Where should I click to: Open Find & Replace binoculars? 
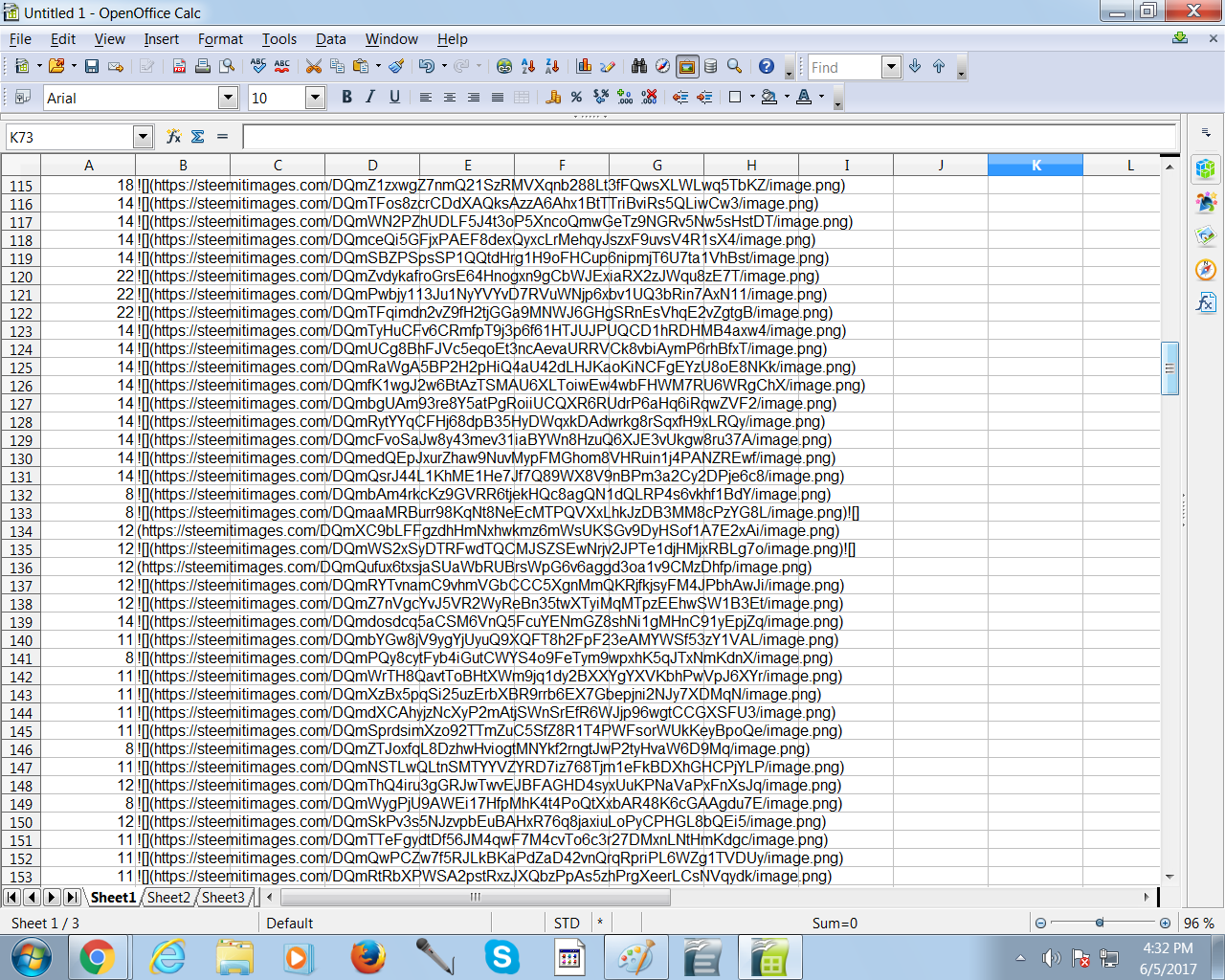coord(639,66)
